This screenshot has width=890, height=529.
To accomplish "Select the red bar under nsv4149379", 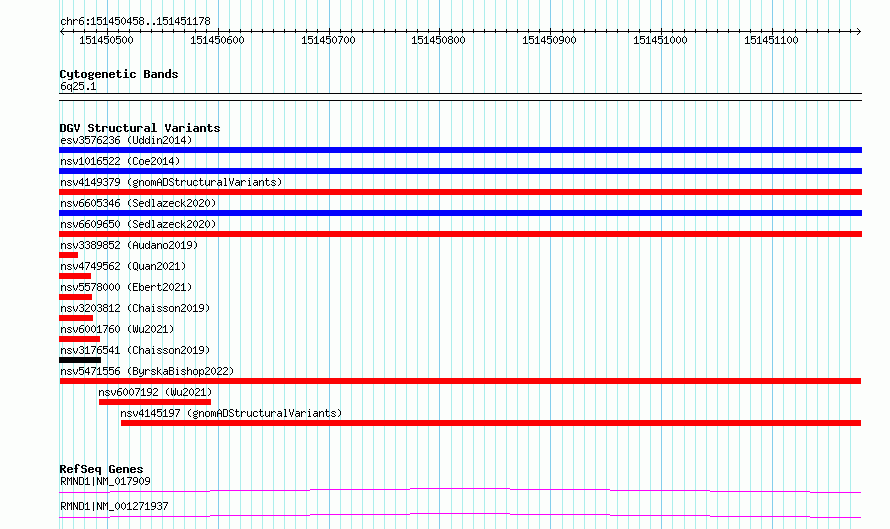I will click(460, 192).
